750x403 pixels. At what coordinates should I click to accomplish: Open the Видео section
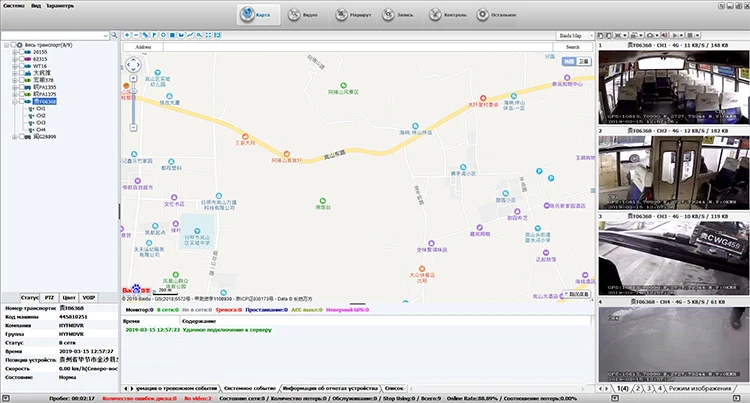click(303, 15)
